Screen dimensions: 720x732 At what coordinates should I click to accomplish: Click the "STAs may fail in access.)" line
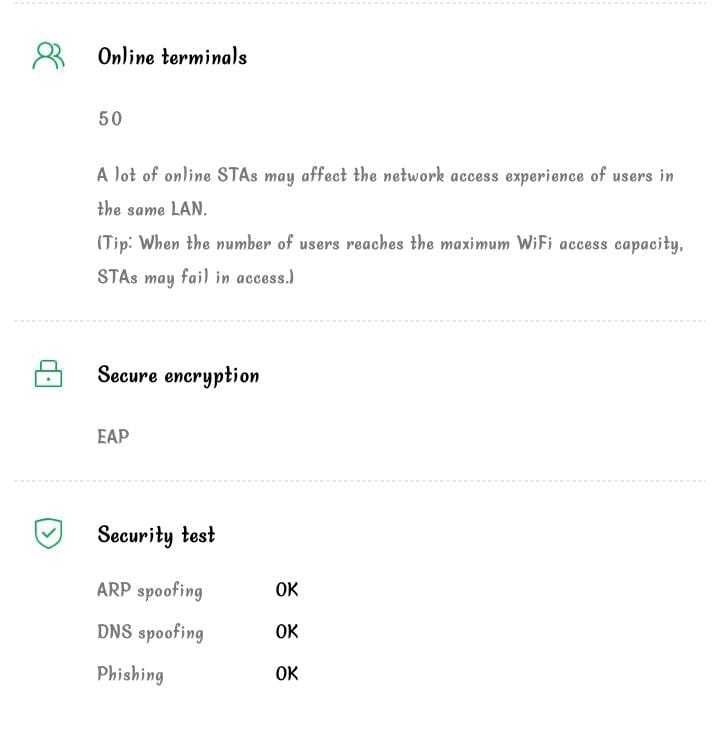(x=195, y=278)
